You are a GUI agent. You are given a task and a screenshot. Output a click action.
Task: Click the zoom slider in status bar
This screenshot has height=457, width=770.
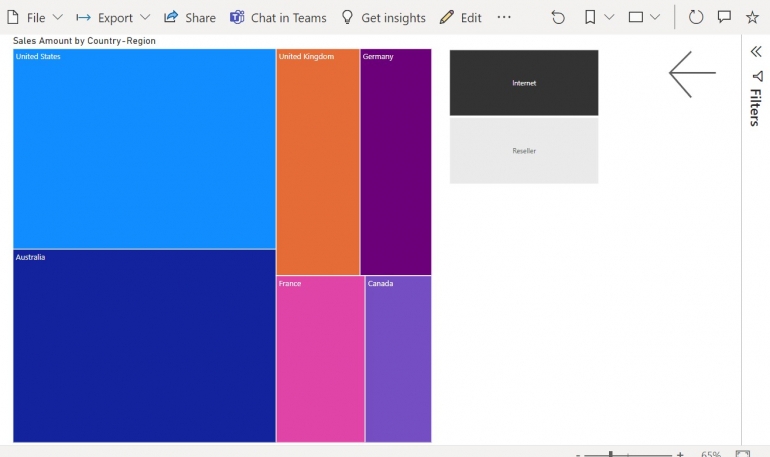(611, 454)
